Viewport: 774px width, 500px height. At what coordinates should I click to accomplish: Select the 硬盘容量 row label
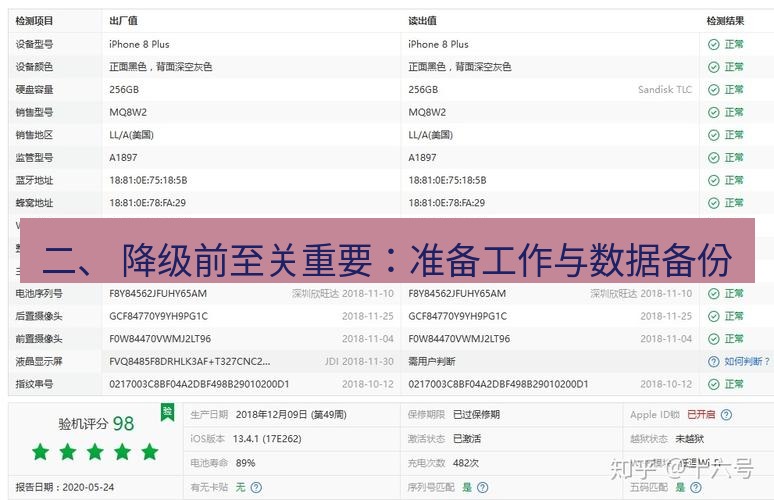point(34,90)
